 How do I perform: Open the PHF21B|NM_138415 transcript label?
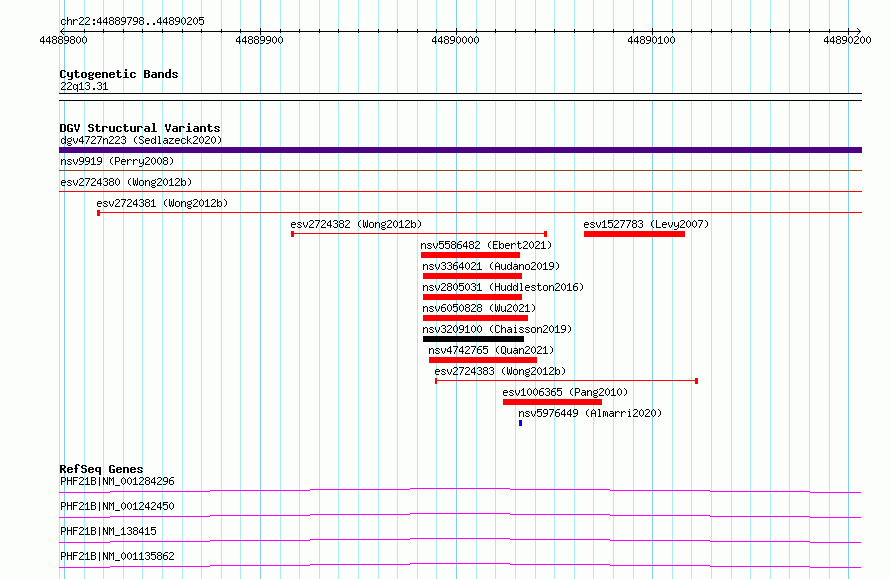pos(108,531)
